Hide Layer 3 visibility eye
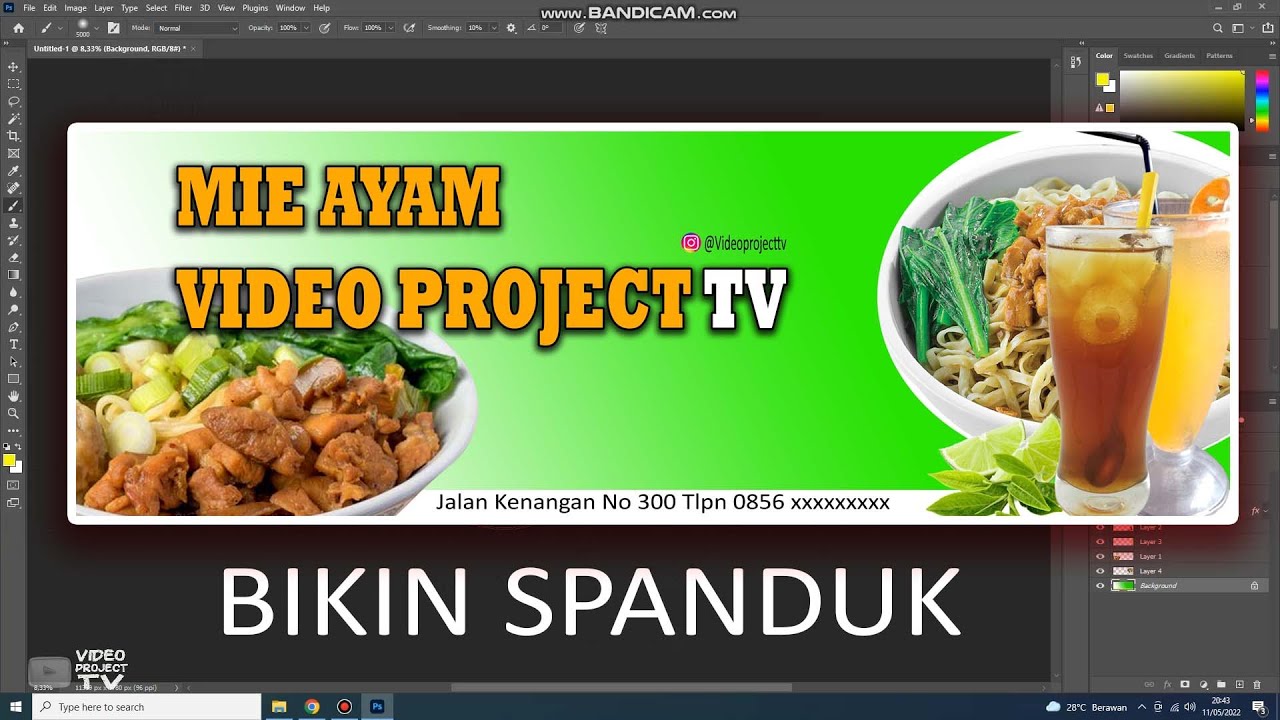1280x720 pixels. (x=1101, y=542)
